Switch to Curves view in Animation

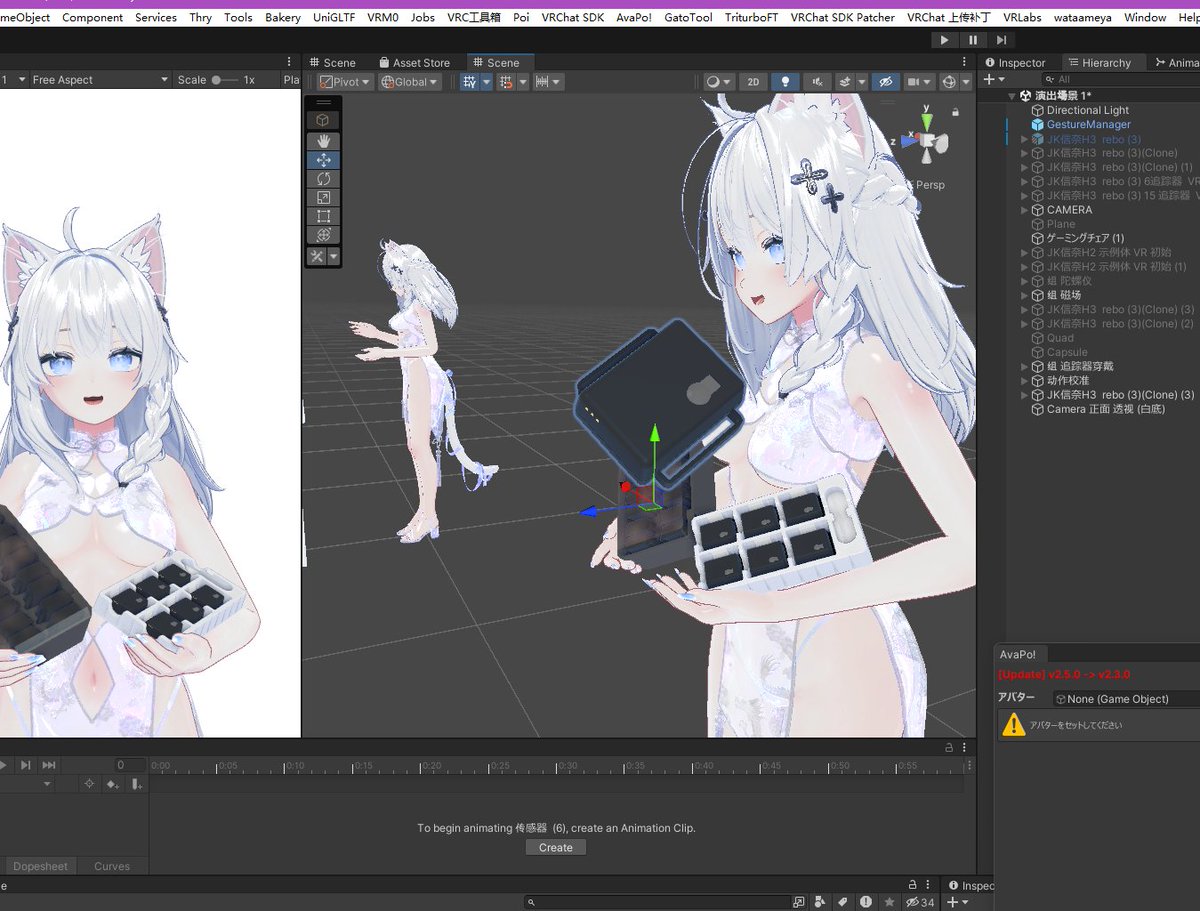click(112, 866)
